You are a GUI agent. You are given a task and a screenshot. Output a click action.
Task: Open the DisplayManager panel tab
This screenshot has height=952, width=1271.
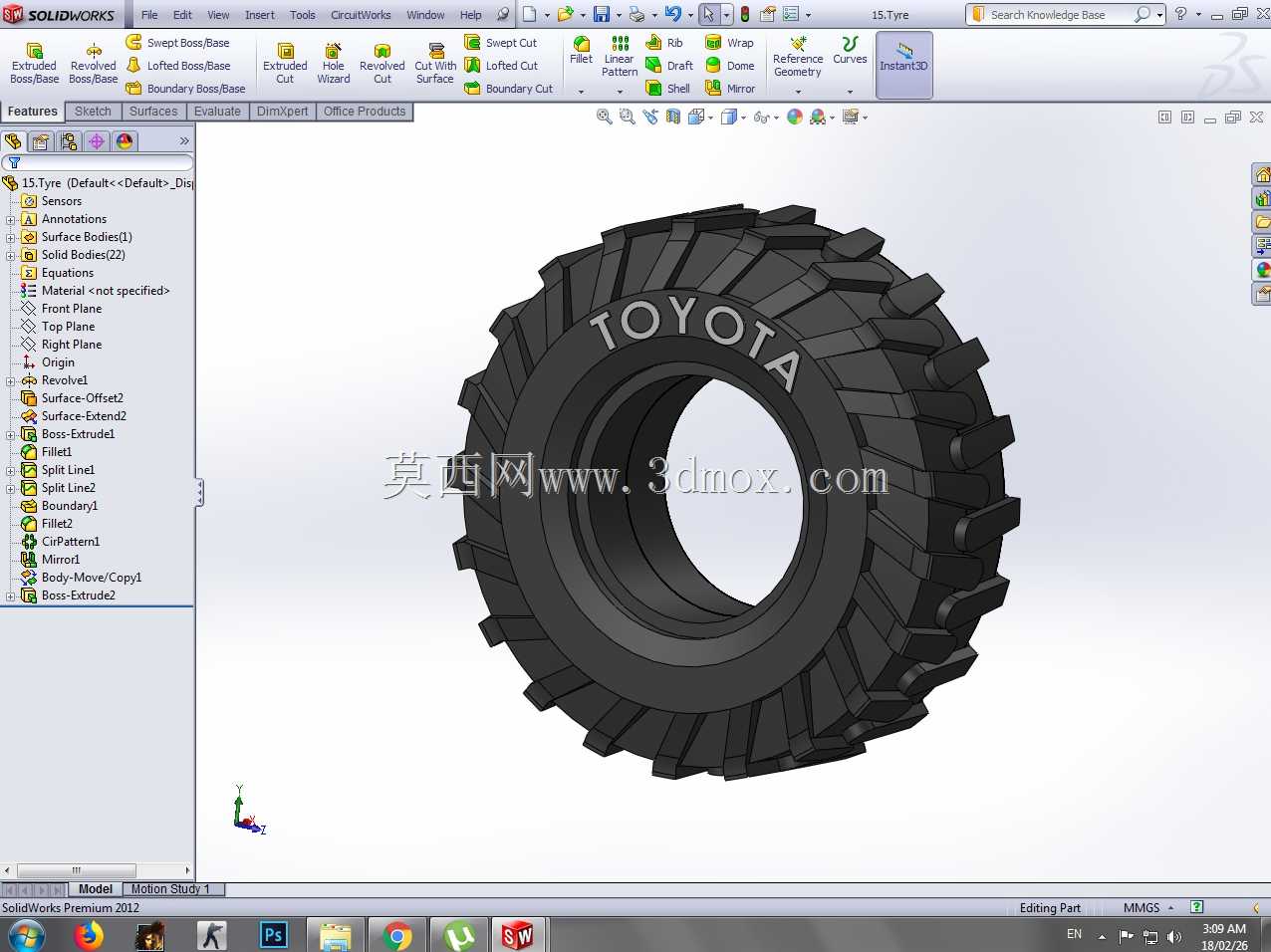click(125, 141)
